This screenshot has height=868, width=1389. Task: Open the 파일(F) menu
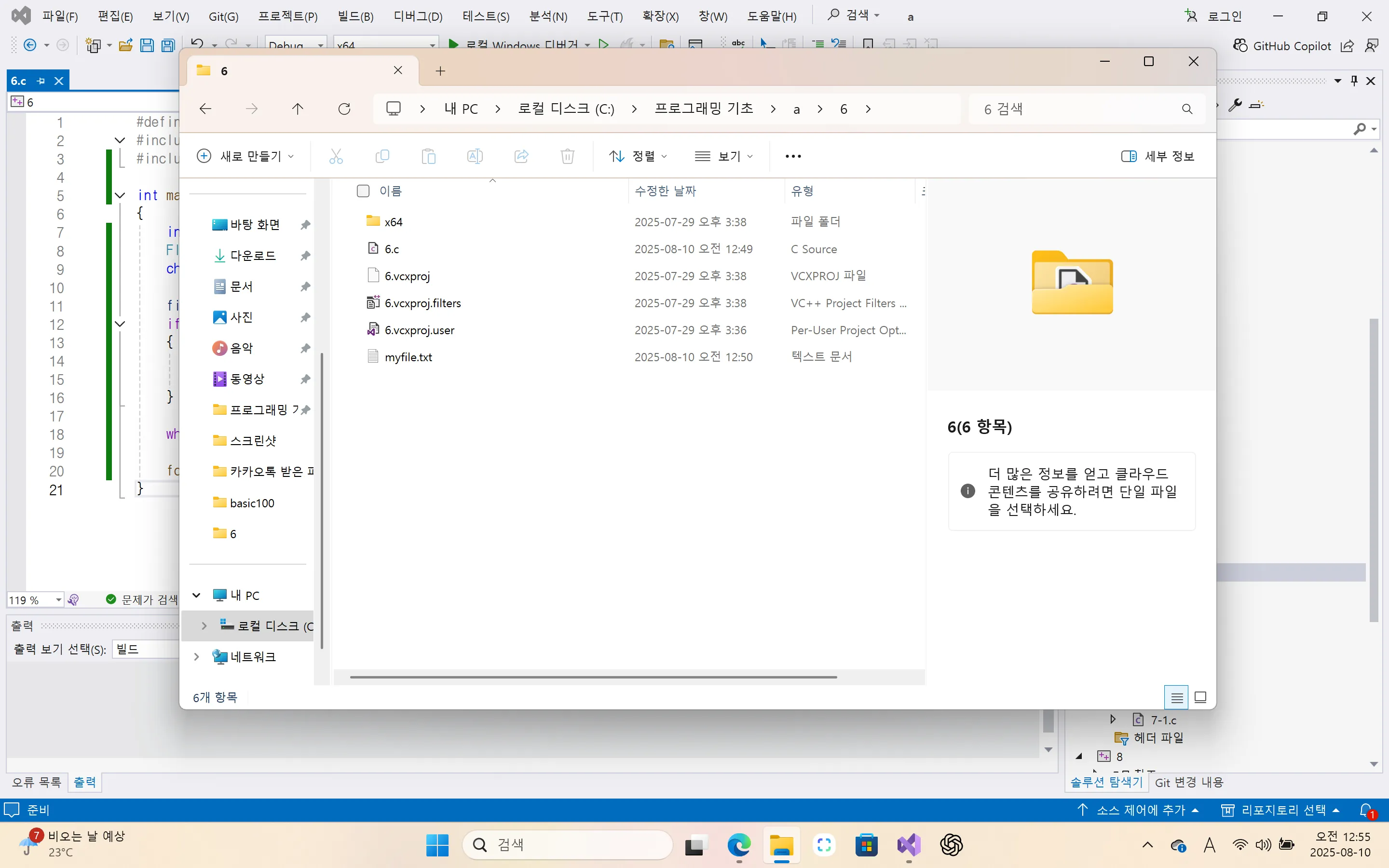[60, 16]
